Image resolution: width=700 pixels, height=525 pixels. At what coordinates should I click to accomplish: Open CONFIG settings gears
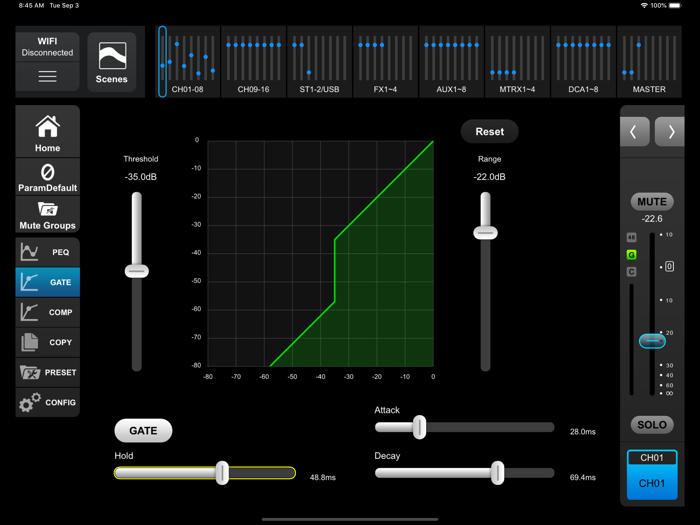click(47, 402)
